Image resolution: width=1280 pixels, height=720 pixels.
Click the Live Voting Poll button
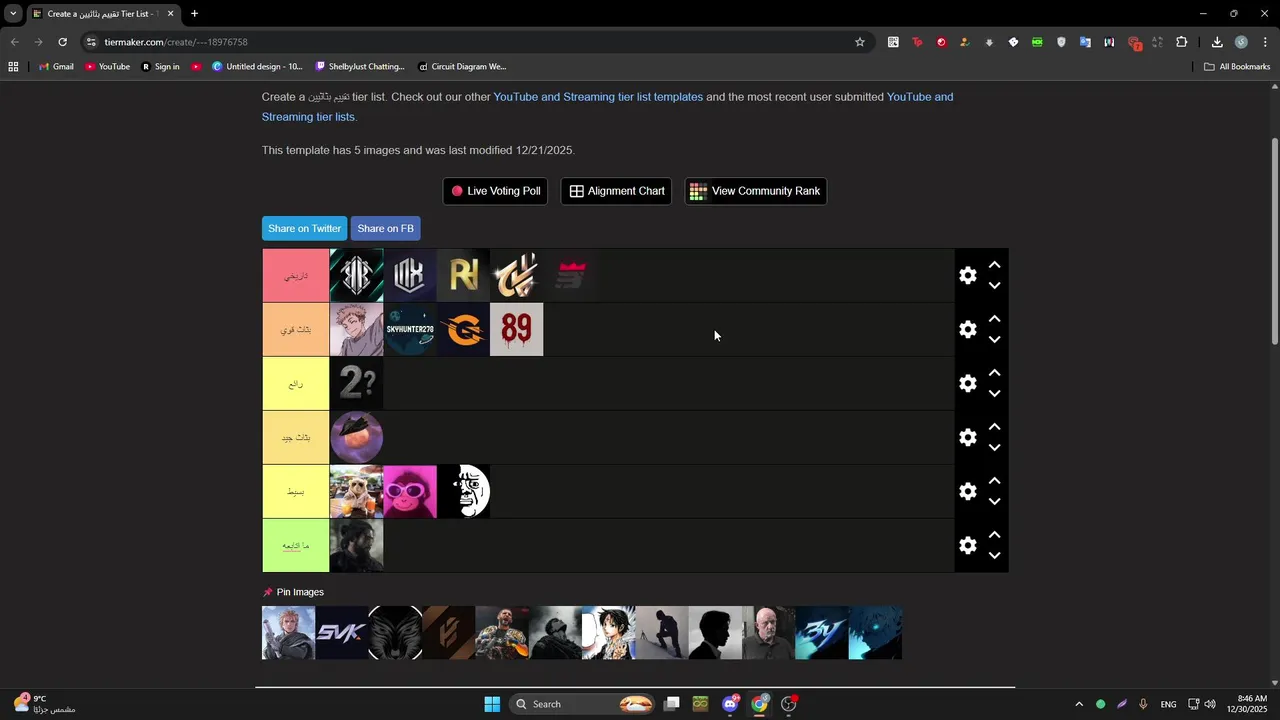click(495, 191)
